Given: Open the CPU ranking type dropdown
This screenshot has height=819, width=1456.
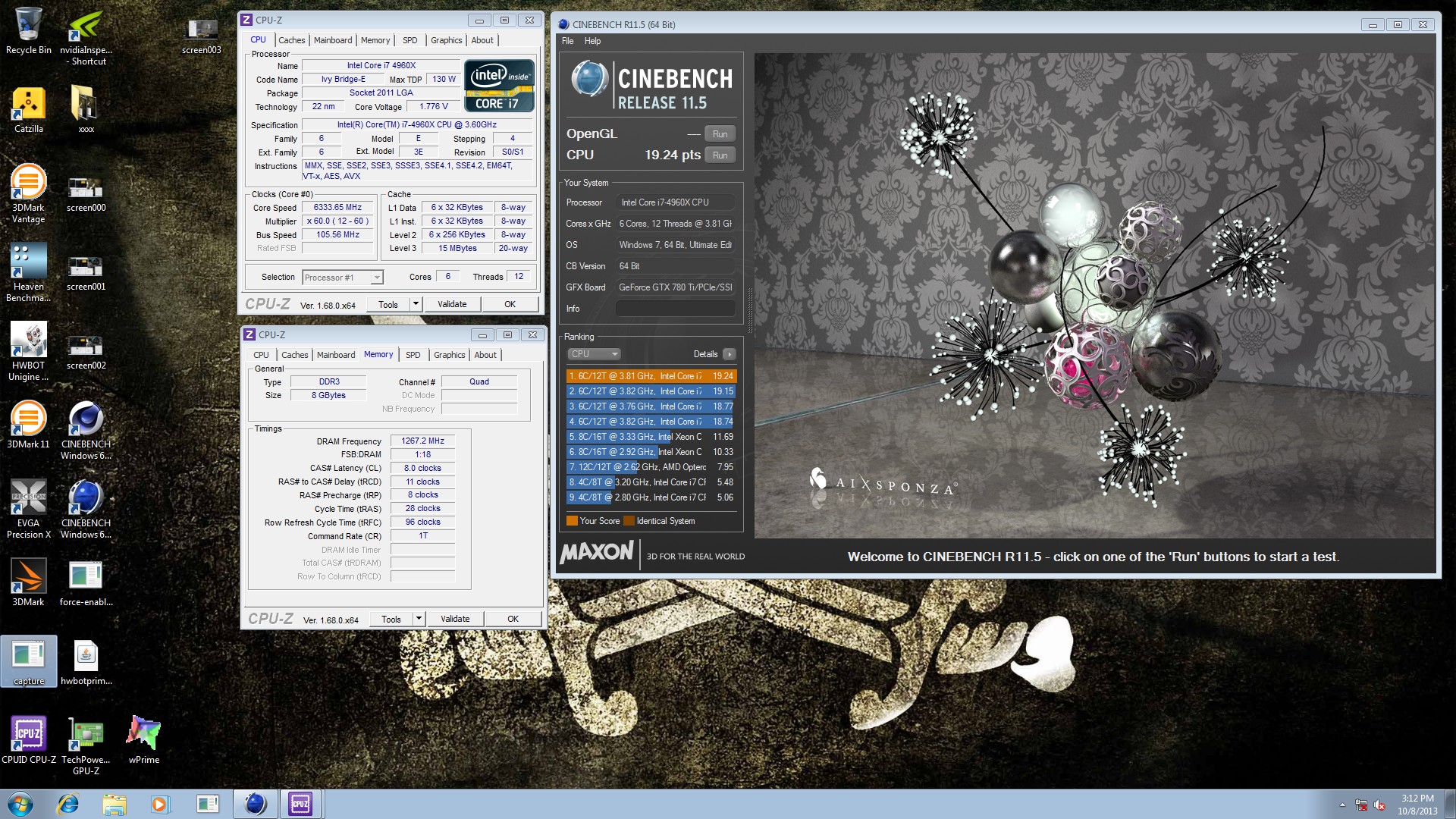Looking at the screenshot, I should tap(594, 354).
